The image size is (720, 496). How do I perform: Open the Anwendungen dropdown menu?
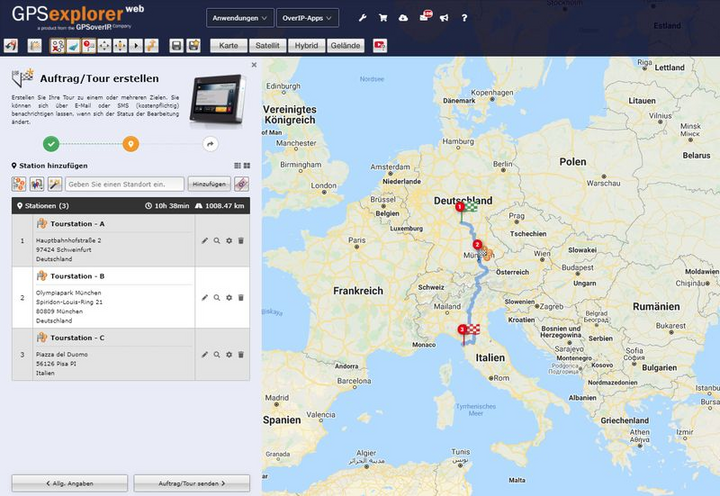pyautogui.click(x=240, y=18)
